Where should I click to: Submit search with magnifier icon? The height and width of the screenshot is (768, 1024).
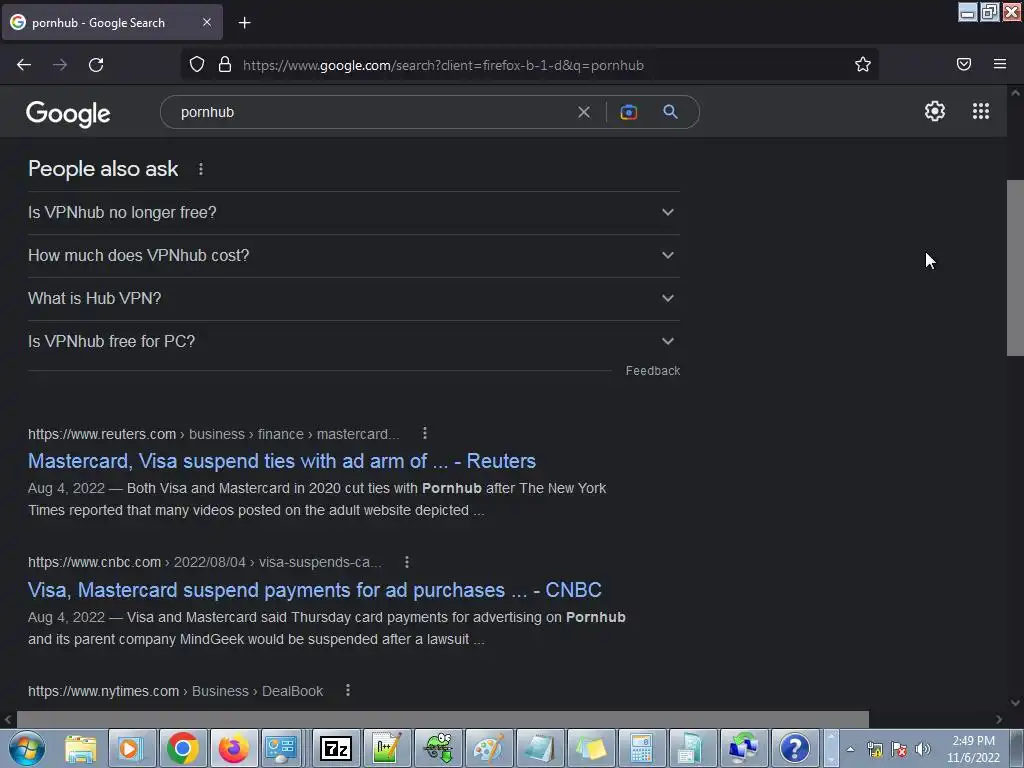coord(670,112)
